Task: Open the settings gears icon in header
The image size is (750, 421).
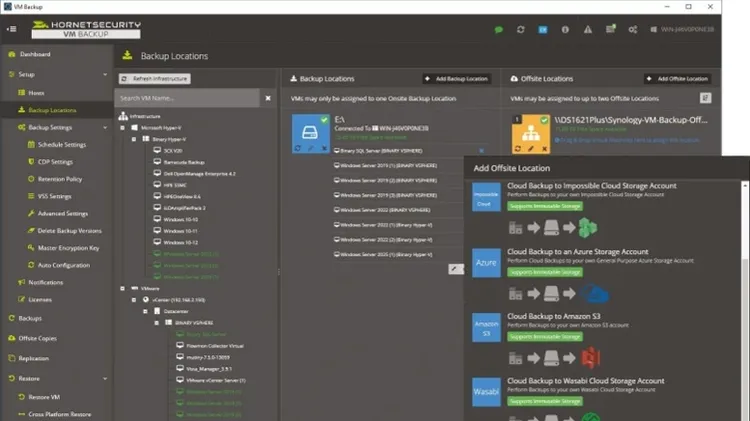Action: click(633, 29)
